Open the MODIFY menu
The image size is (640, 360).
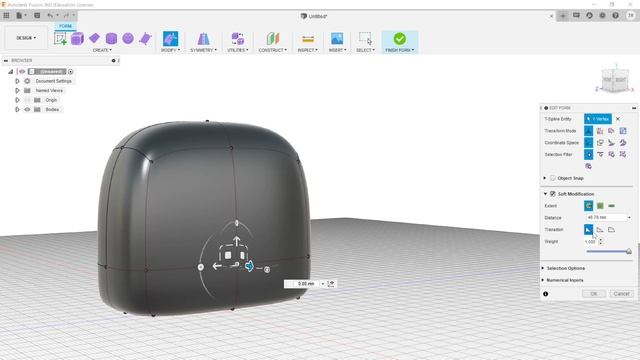tap(170, 50)
